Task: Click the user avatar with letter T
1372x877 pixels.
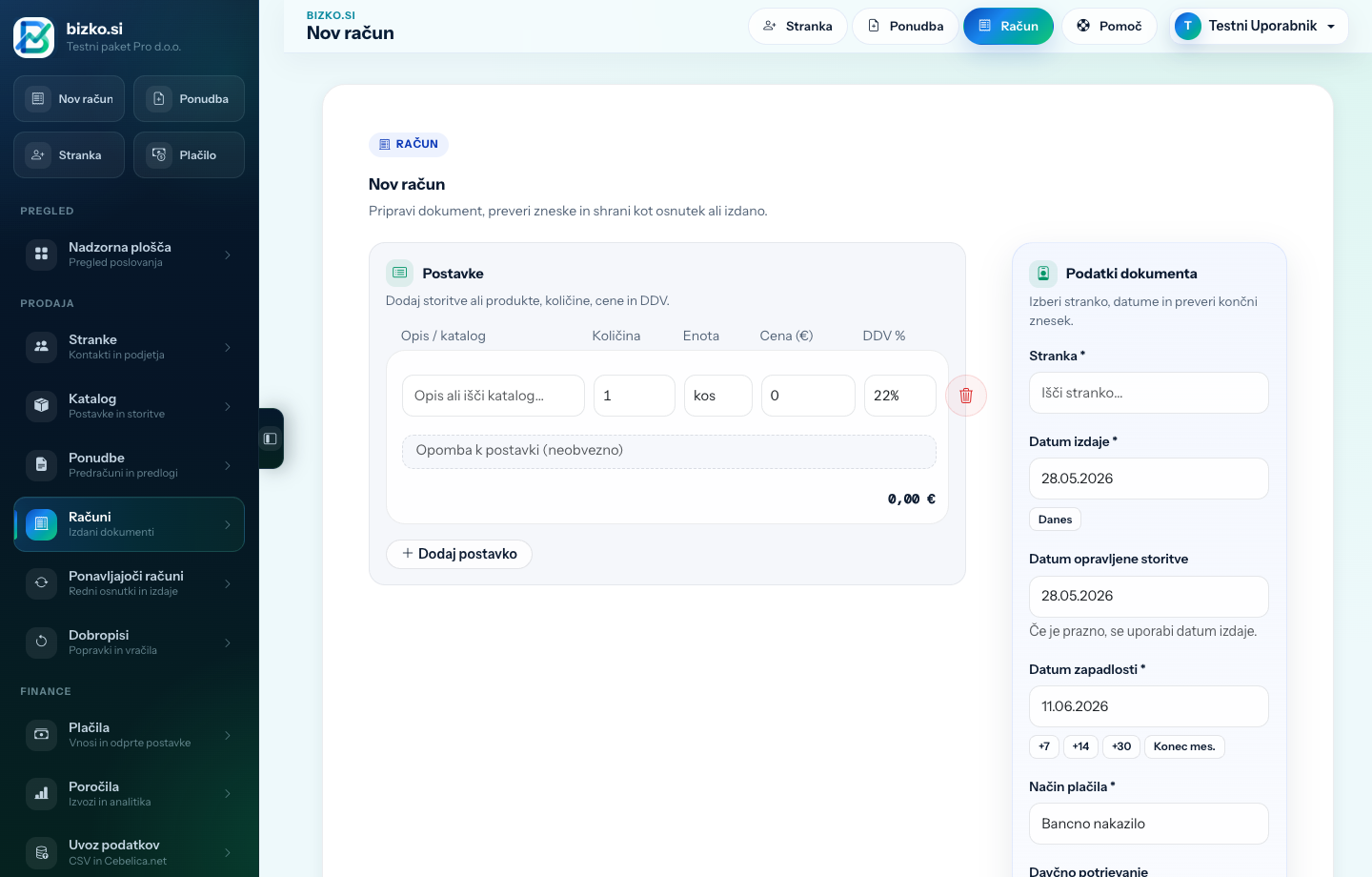Action: (x=1187, y=26)
